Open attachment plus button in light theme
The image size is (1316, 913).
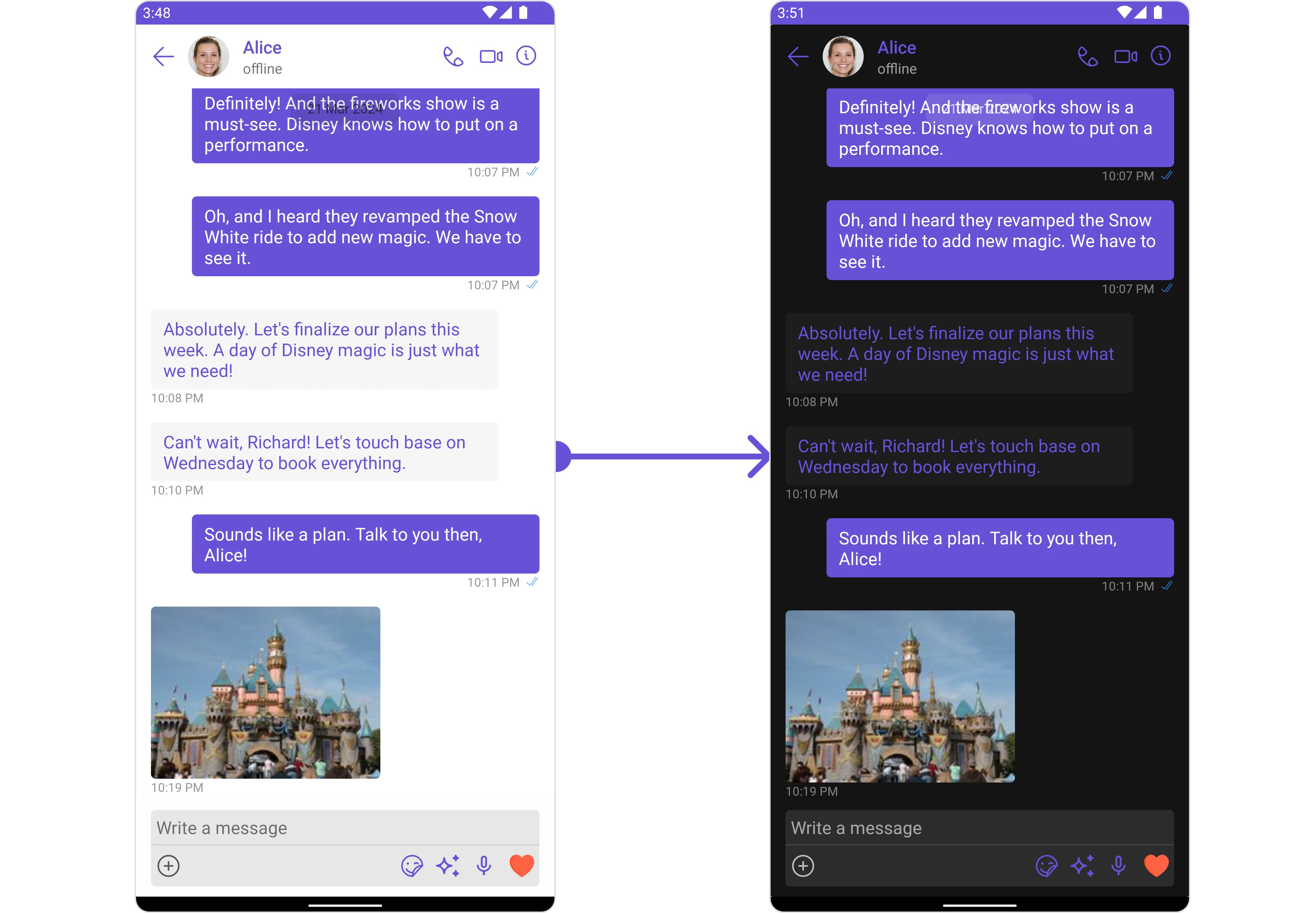tap(169, 866)
